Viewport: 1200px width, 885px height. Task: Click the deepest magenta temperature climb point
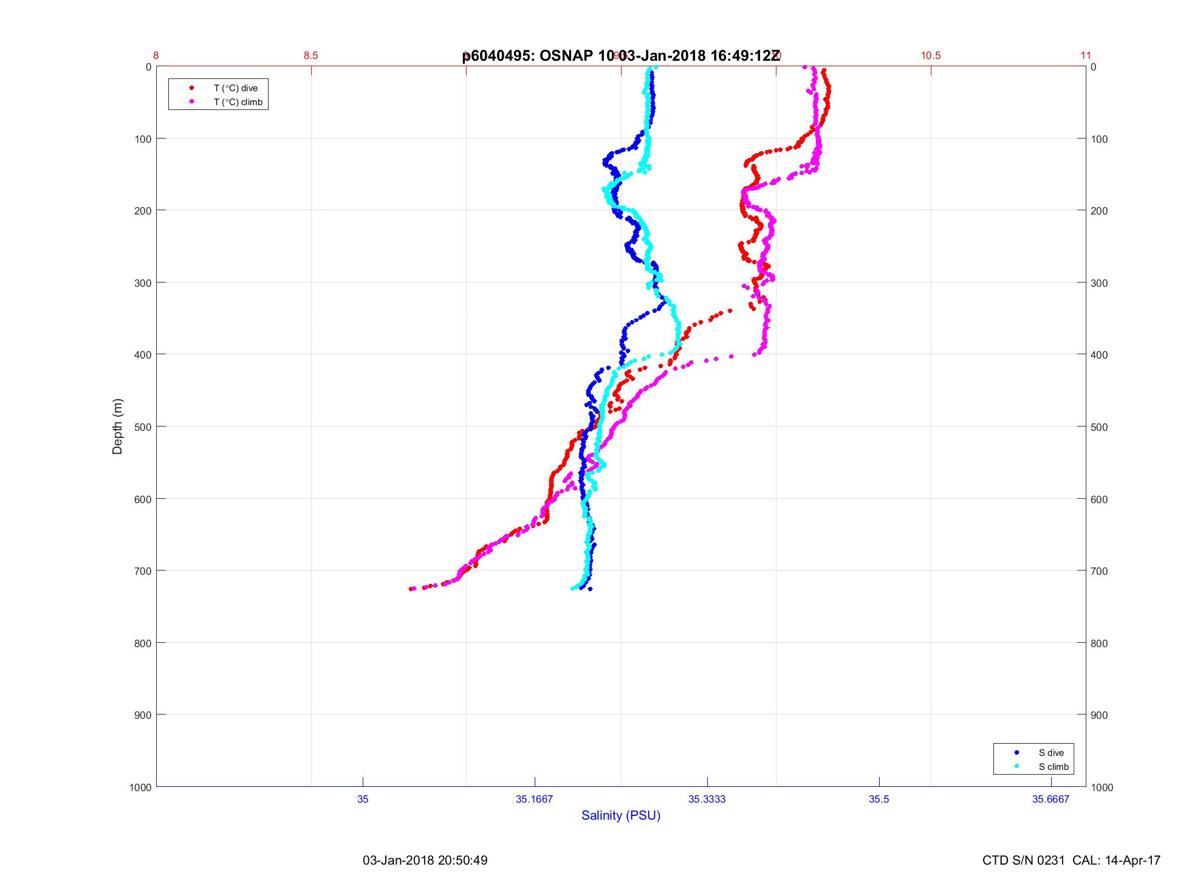[x=412, y=588]
